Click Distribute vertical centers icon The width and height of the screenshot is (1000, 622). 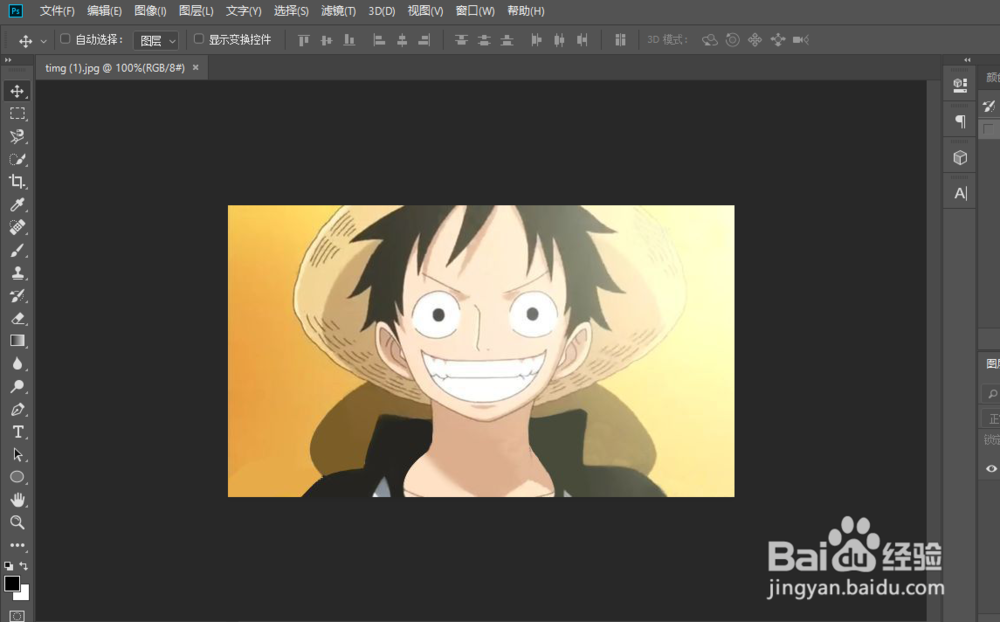tap(484, 40)
